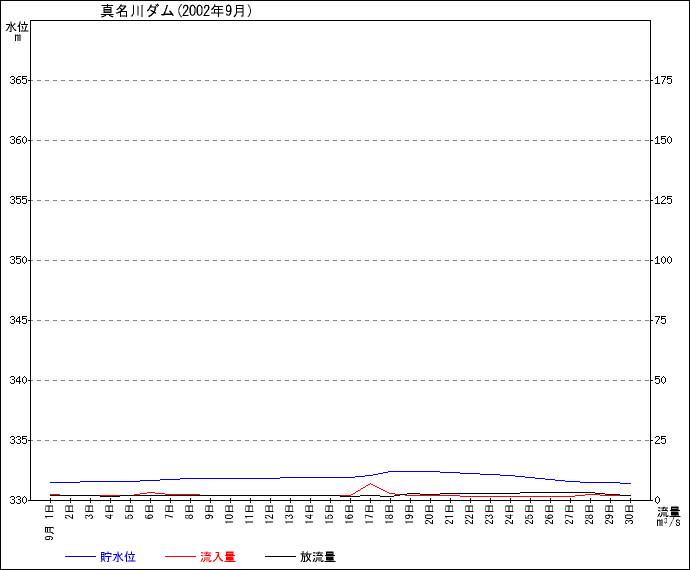
Task: Click the 335 water level tick label
Action: (18, 440)
